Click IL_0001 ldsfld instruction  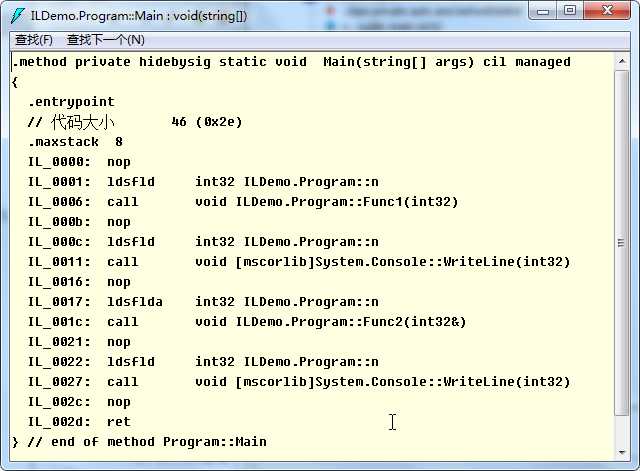coord(203,182)
